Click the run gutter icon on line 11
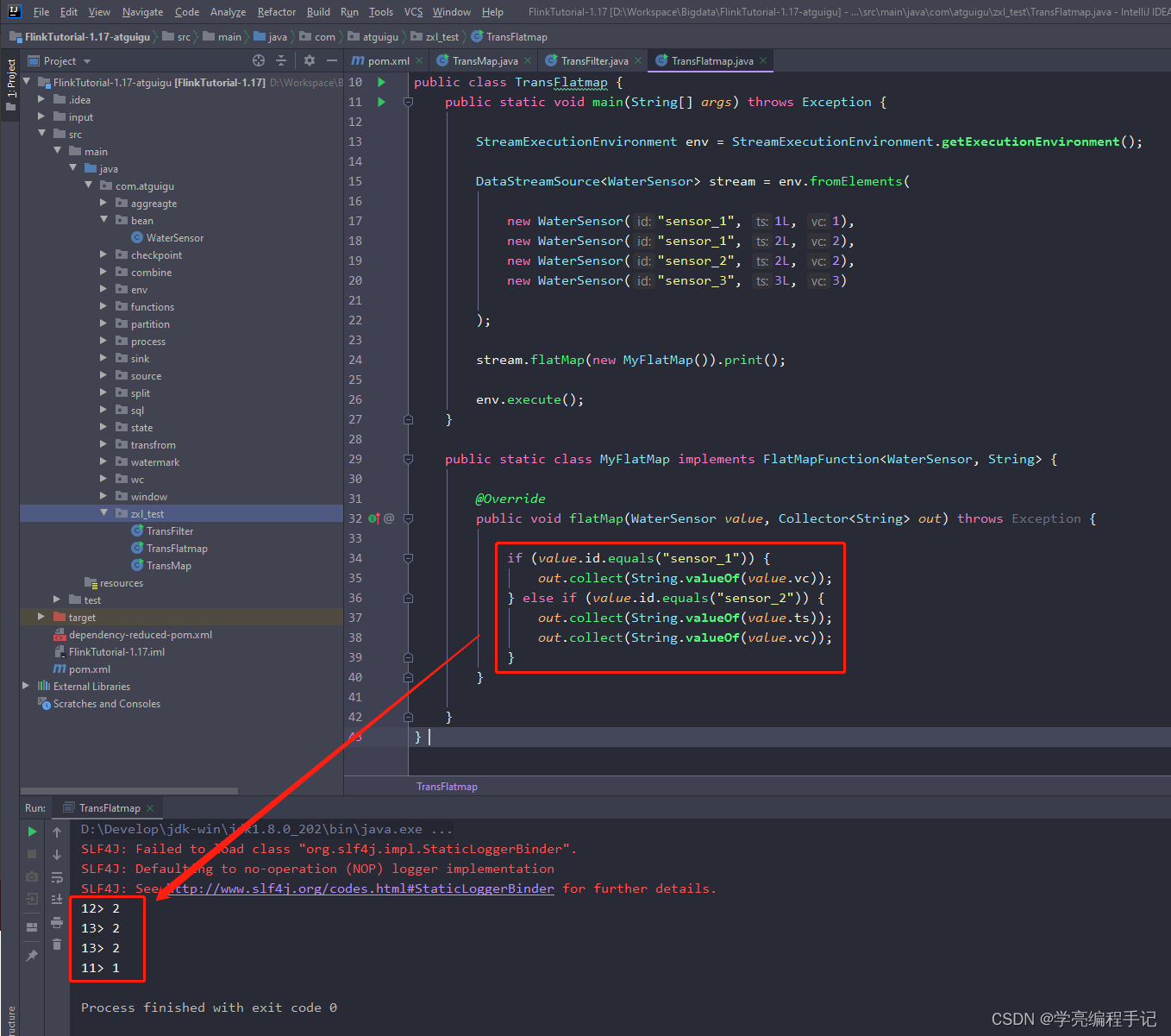1171x1036 pixels. [381, 102]
